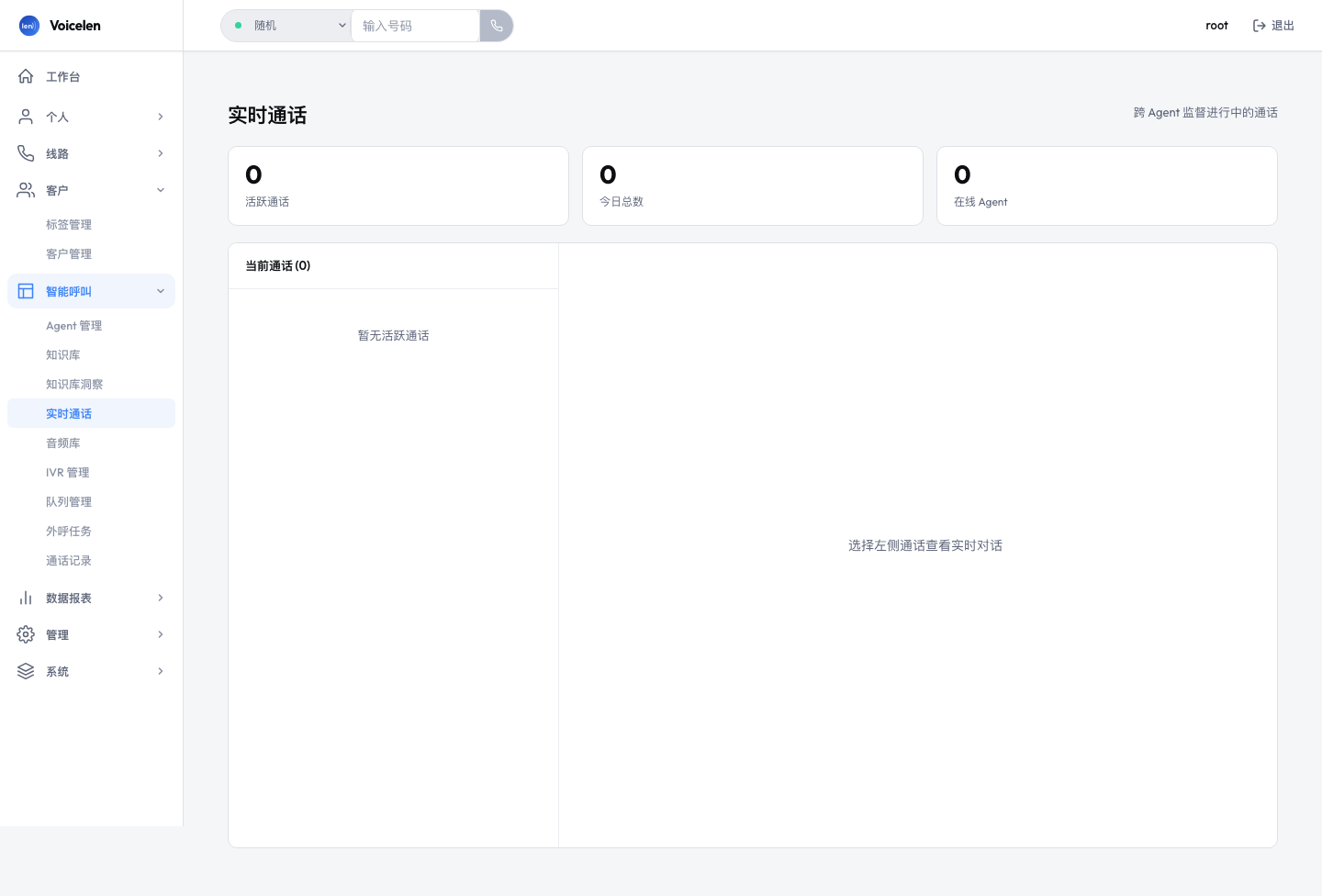Image resolution: width=1322 pixels, height=896 pixels.
Task: Click the users icon beside 客户
Action: pyautogui.click(x=26, y=190)
